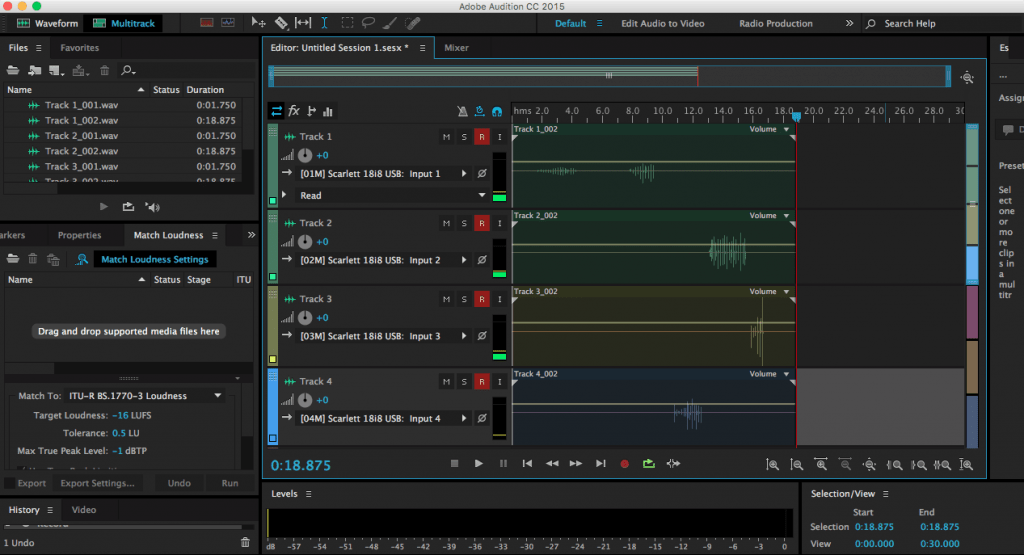The width and height of the screenshot is (1024, 555).
Task: Open Volume dropdown on Track 1_002 clip
Action: [x=786, y=129]
